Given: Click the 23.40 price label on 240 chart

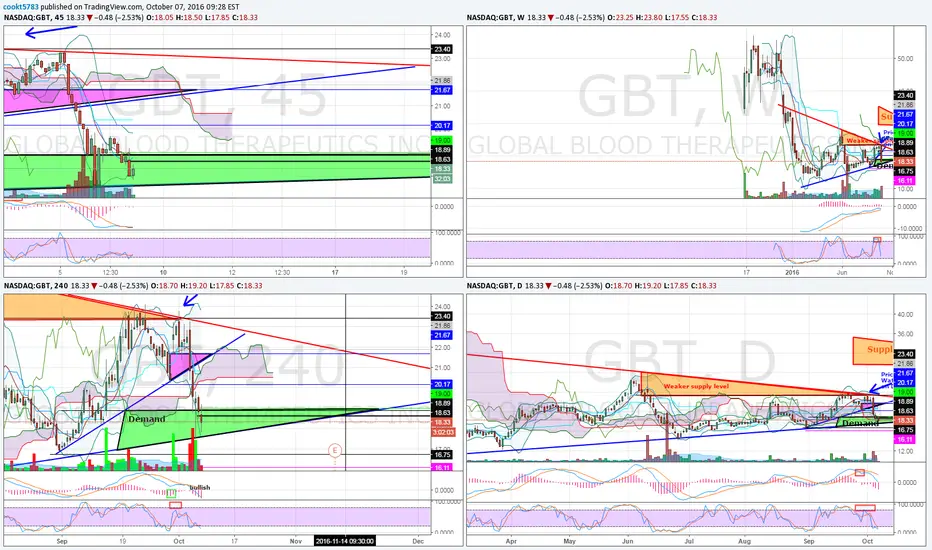Looking at the screenshot, I should coord(443,316).
